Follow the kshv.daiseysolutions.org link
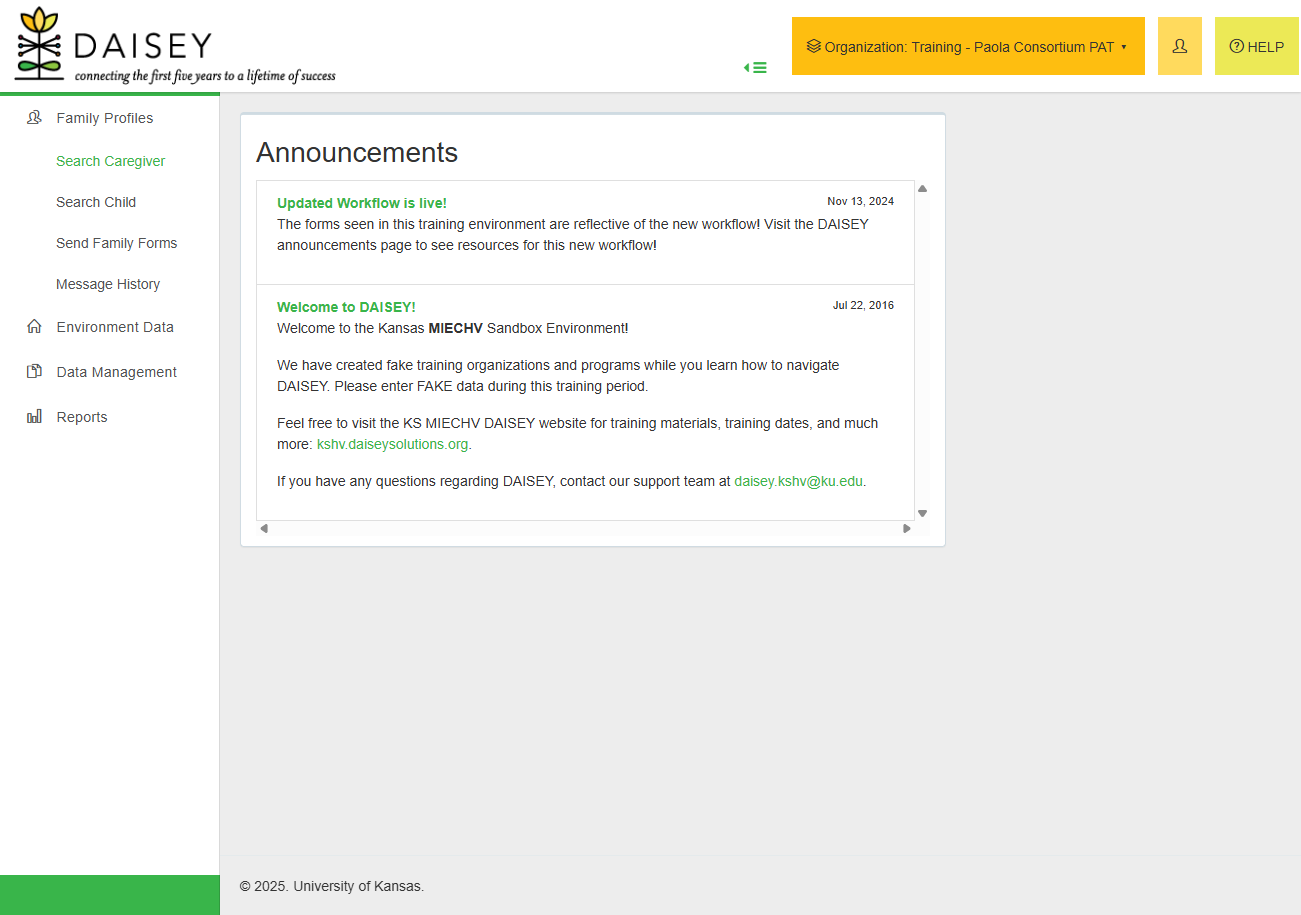Image resolution: width=1301 pixels, height=915 pixels. tap(393, 444)
